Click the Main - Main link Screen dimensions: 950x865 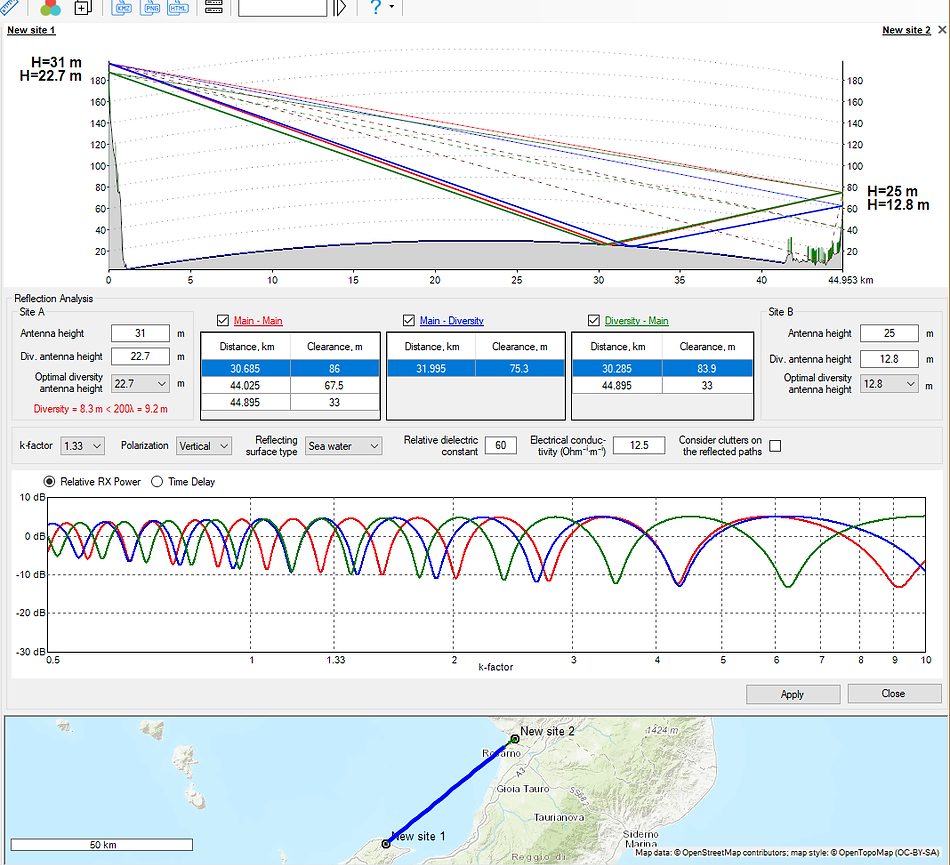258,320
